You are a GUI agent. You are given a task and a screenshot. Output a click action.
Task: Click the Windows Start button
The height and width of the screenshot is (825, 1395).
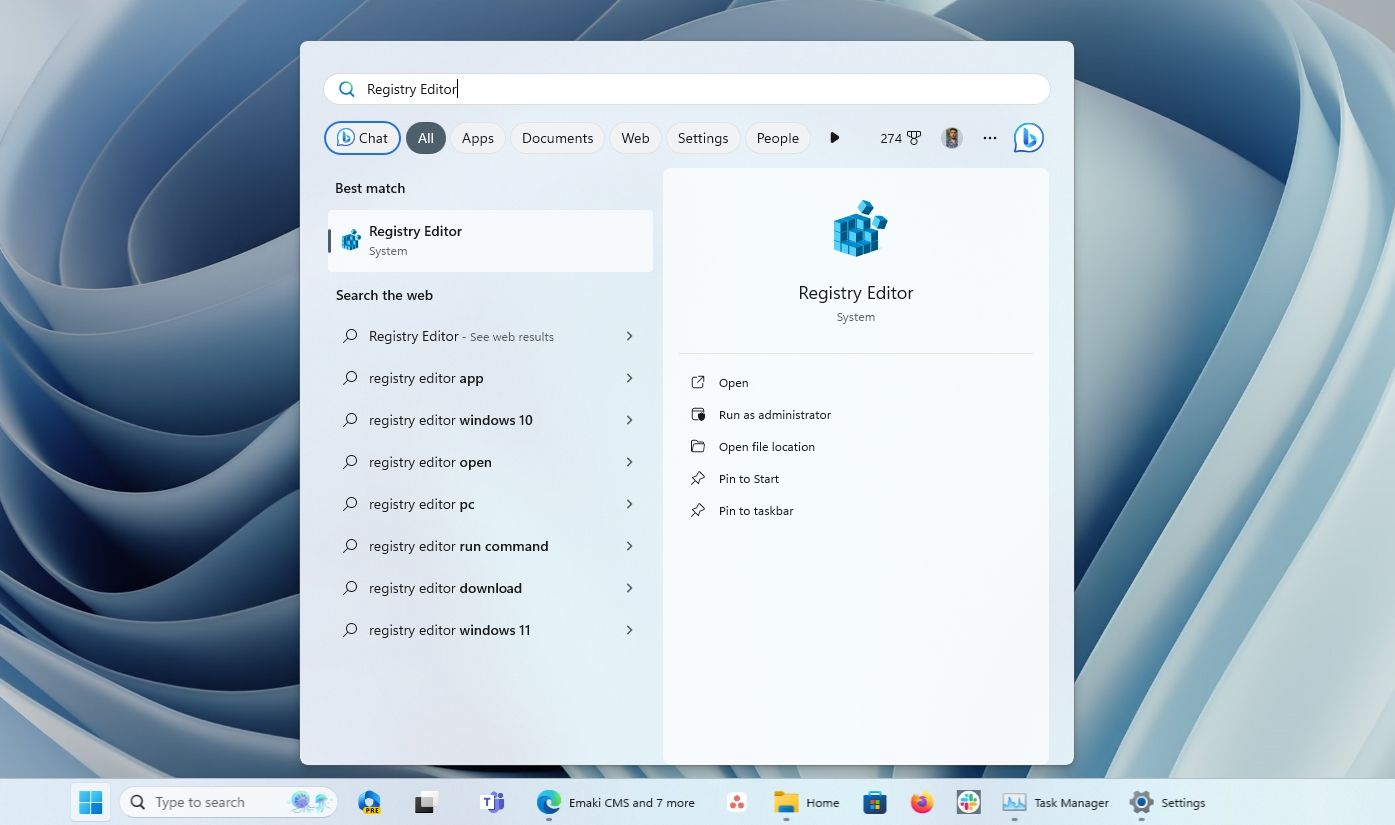point(91,802)
